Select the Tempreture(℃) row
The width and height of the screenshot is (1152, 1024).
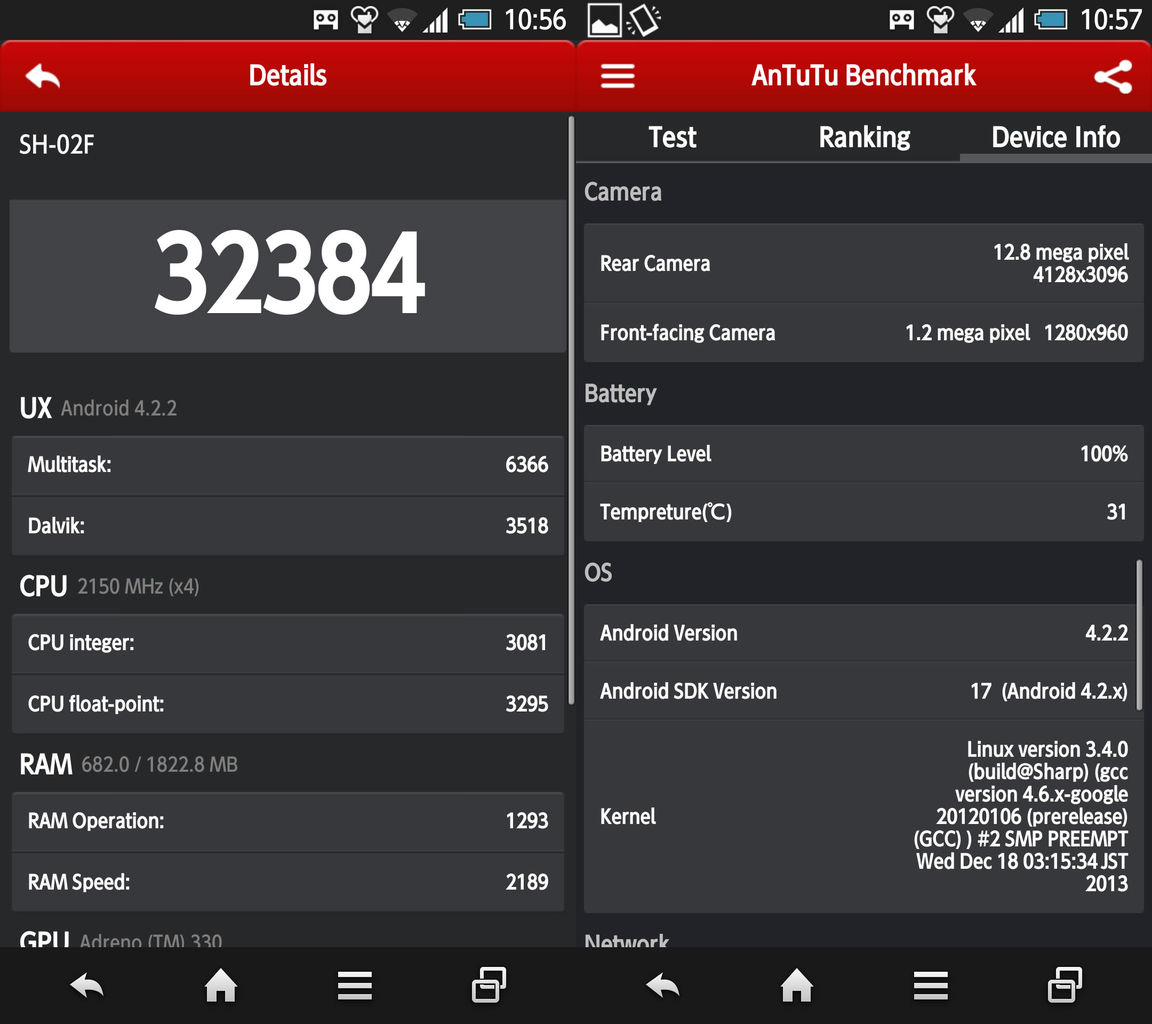tap(864, 512)
